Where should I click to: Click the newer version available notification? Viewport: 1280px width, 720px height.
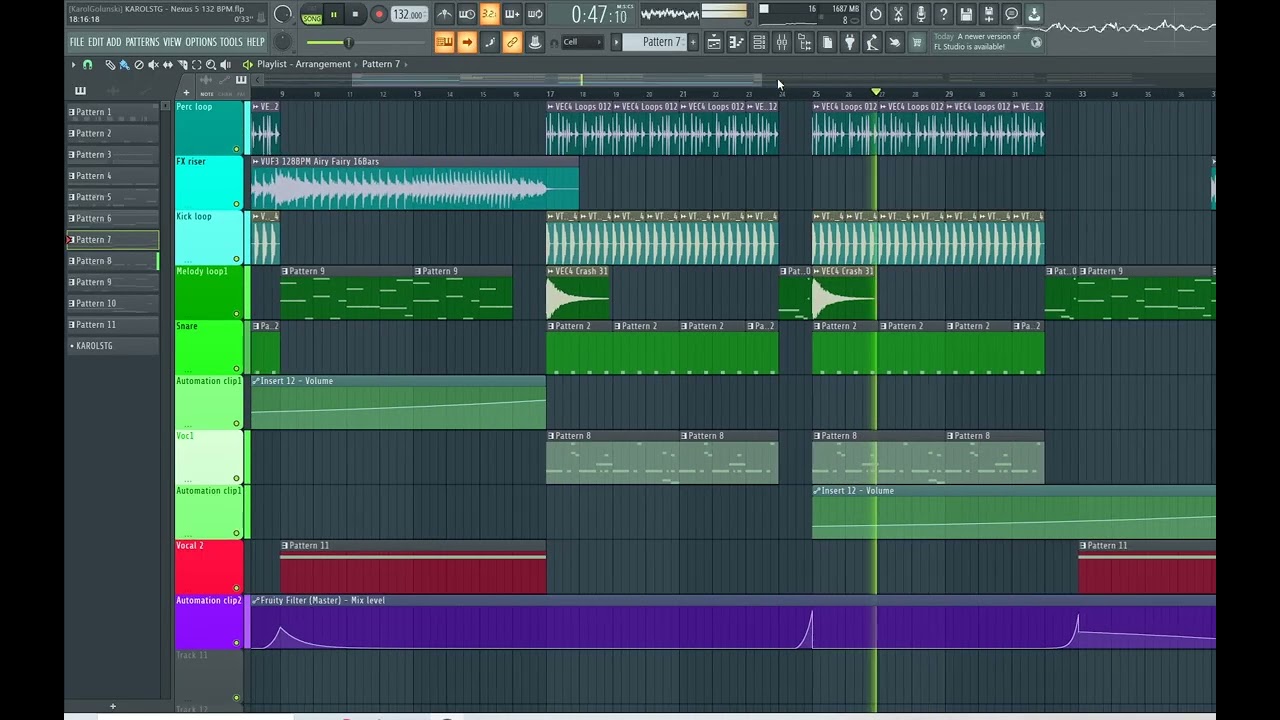985,42
